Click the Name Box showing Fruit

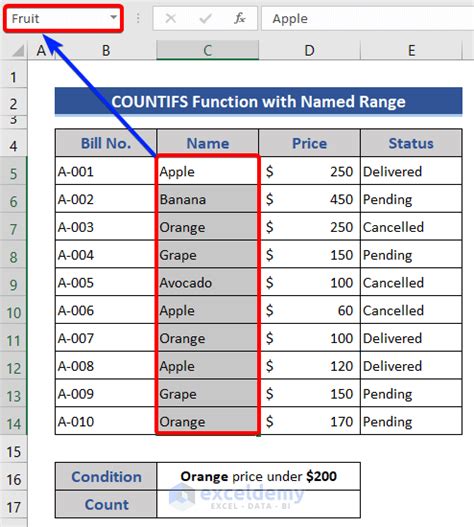63,18
